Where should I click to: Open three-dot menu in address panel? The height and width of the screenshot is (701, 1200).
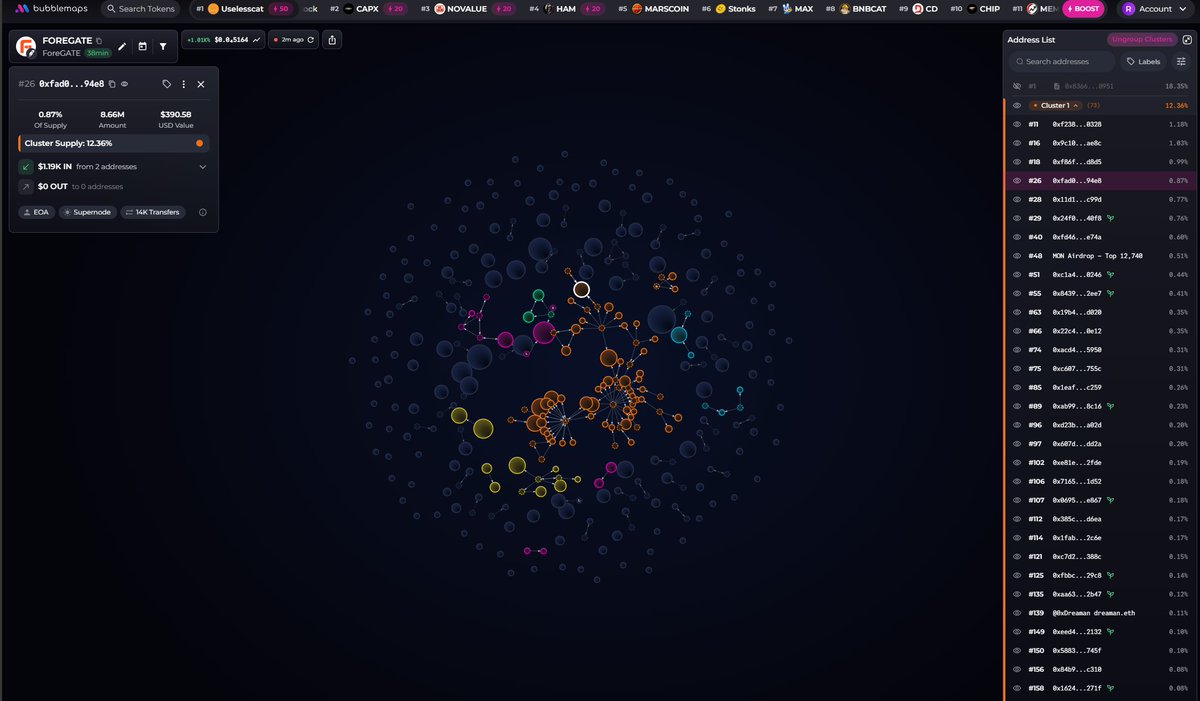pyautogui.click(x=184, y=84)
